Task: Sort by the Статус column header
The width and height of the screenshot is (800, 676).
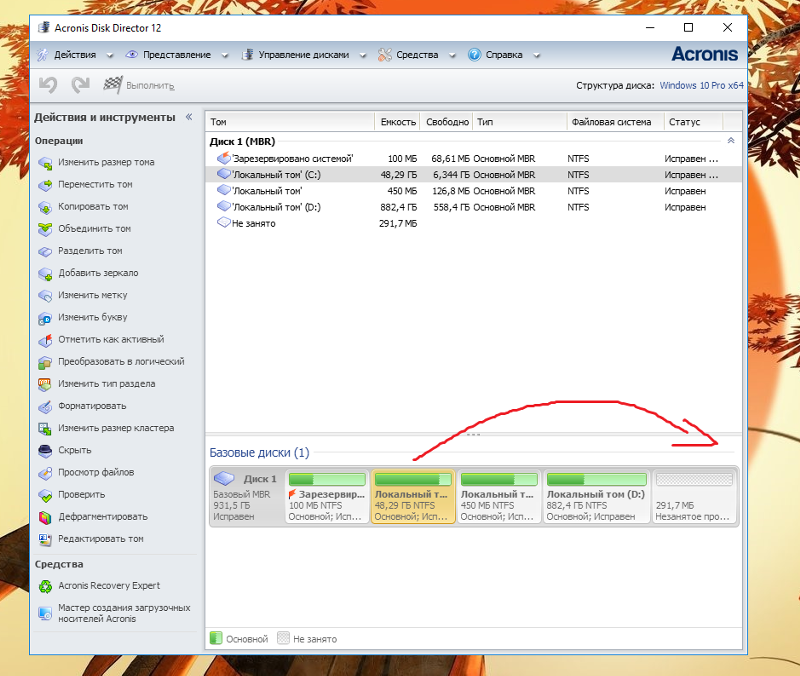Action: tap(693, 122)
